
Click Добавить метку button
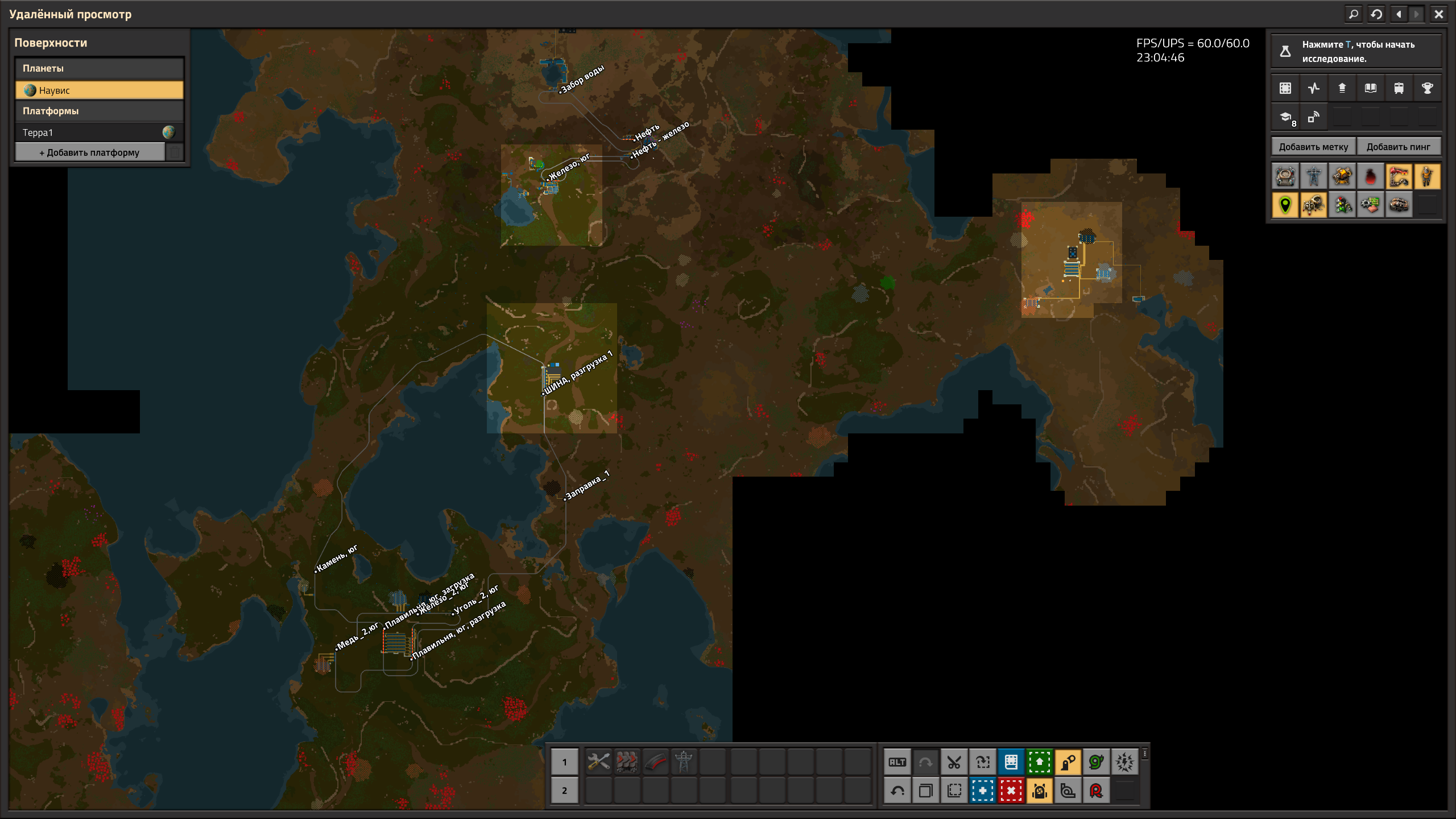coord(1313,147)
